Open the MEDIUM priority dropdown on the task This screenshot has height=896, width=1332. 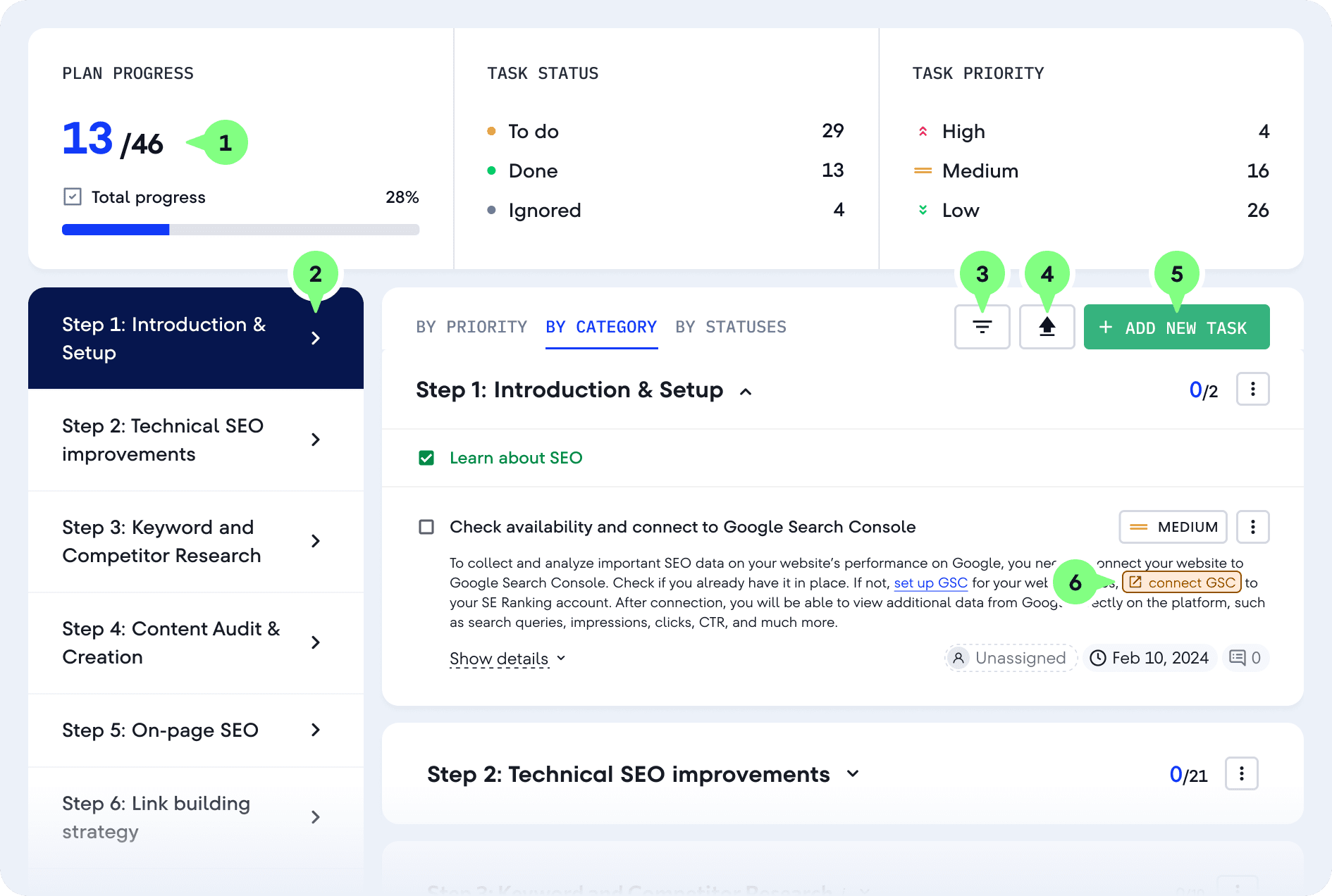pyautogui.click(x=1173, y=527)
